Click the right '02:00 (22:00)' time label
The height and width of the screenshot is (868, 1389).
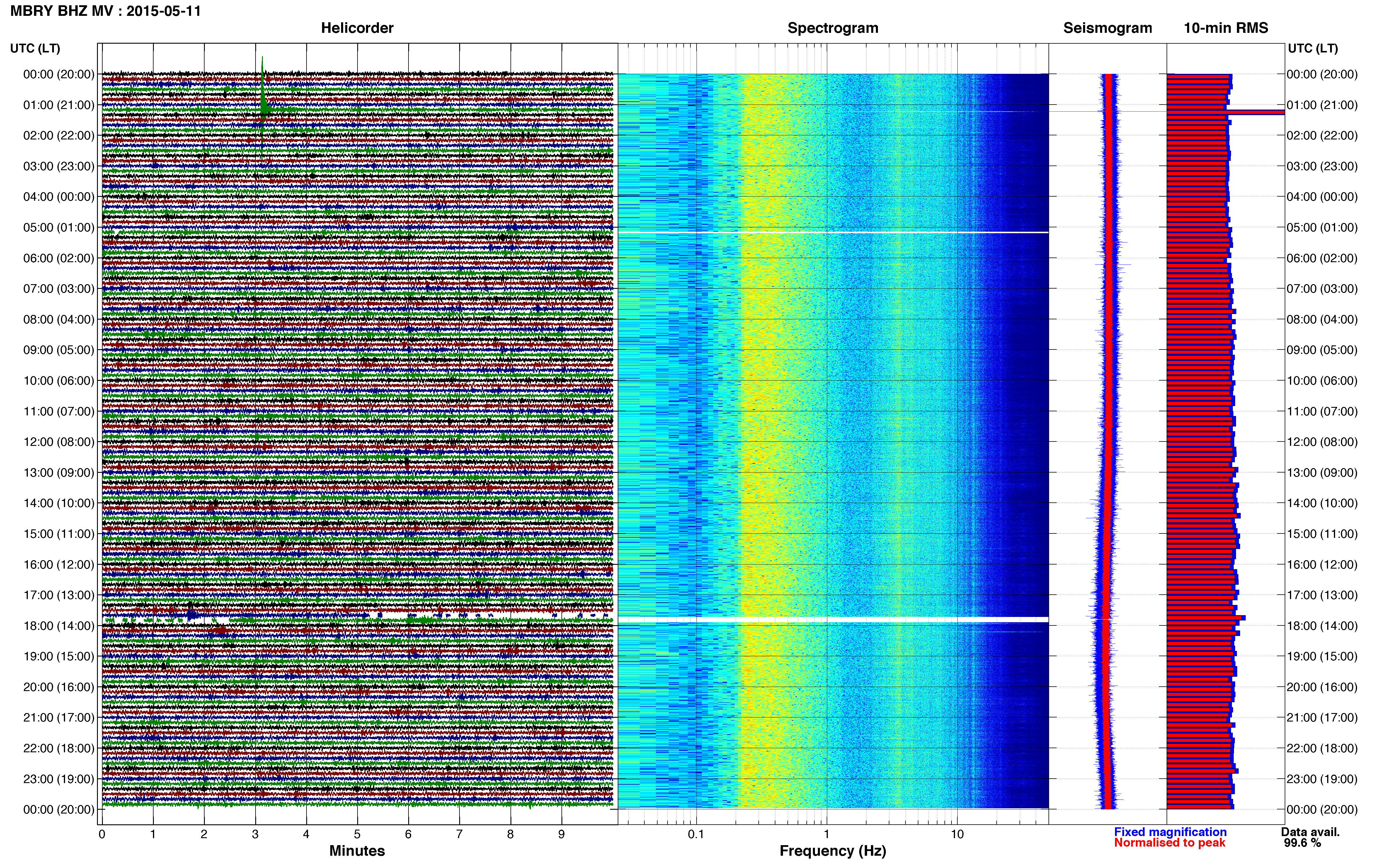pyautogui.click(x=1322, y=135)
